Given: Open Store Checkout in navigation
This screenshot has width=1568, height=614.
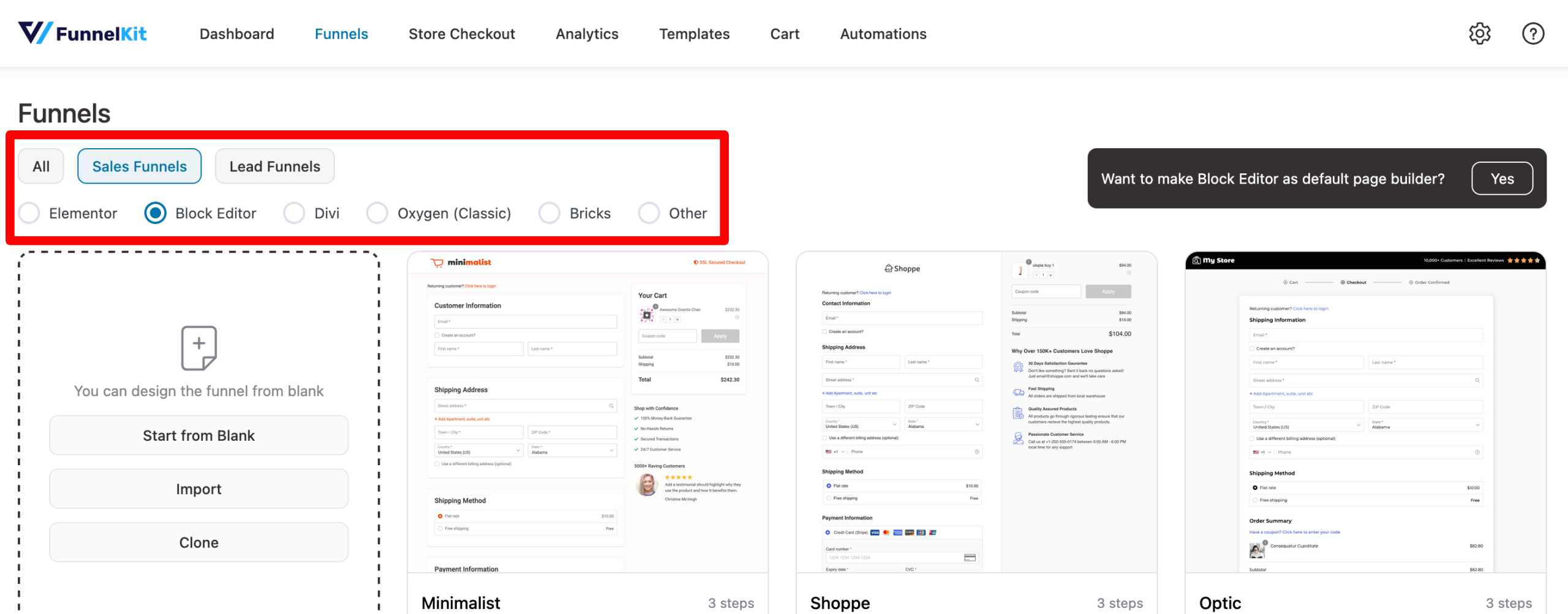Looking at the screenshot, I should point(462,34).
